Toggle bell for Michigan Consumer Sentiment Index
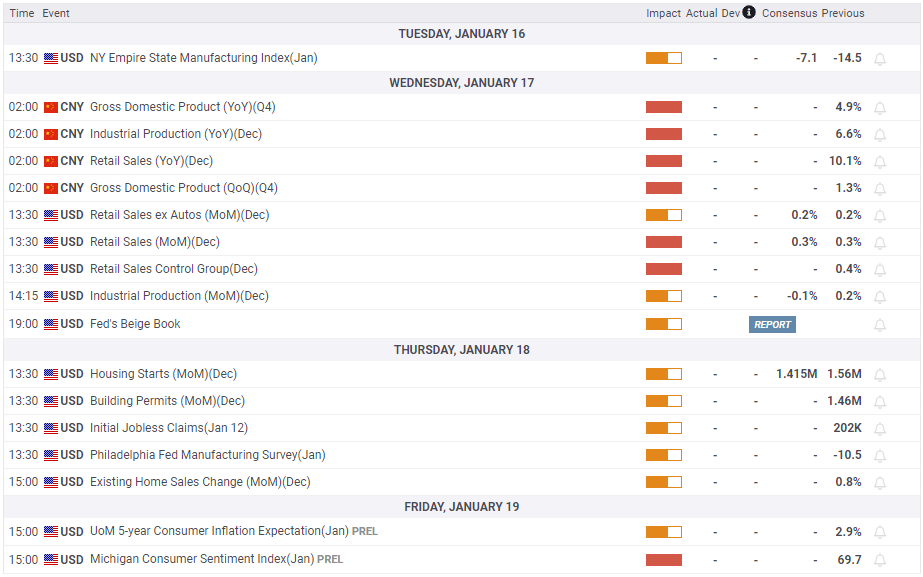 (879, 560)
